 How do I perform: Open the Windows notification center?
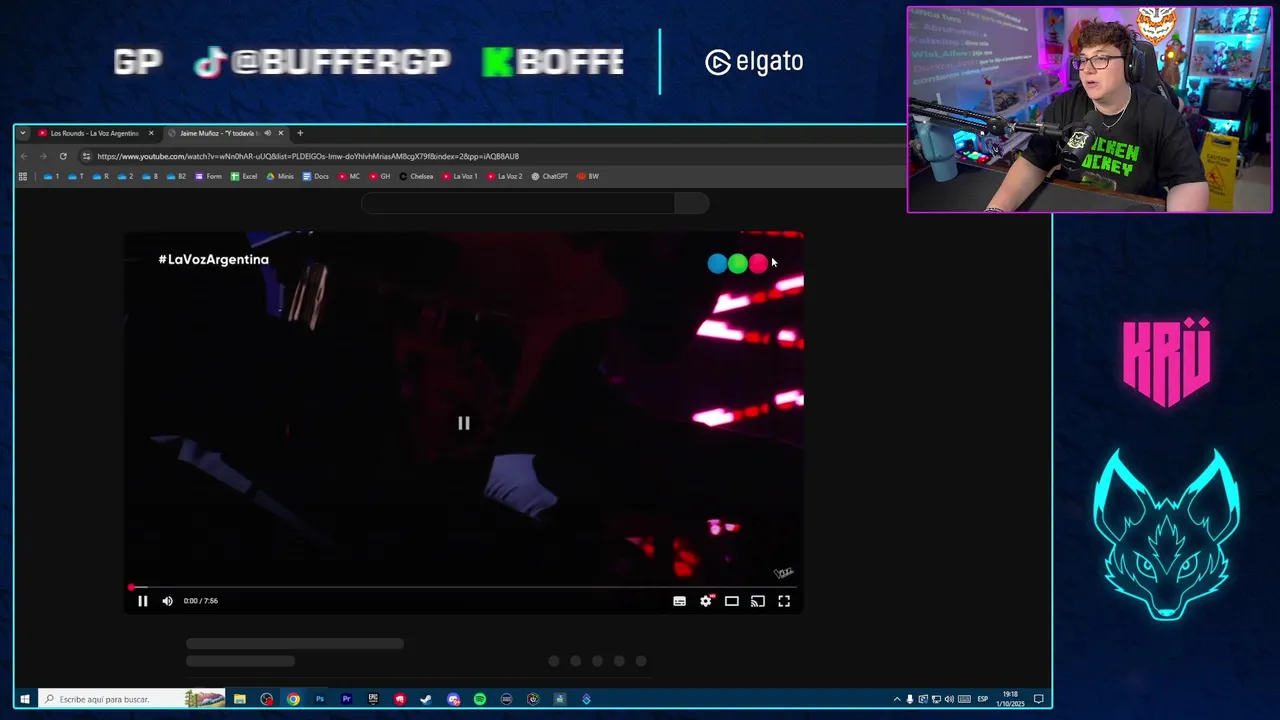[1039, 699]
